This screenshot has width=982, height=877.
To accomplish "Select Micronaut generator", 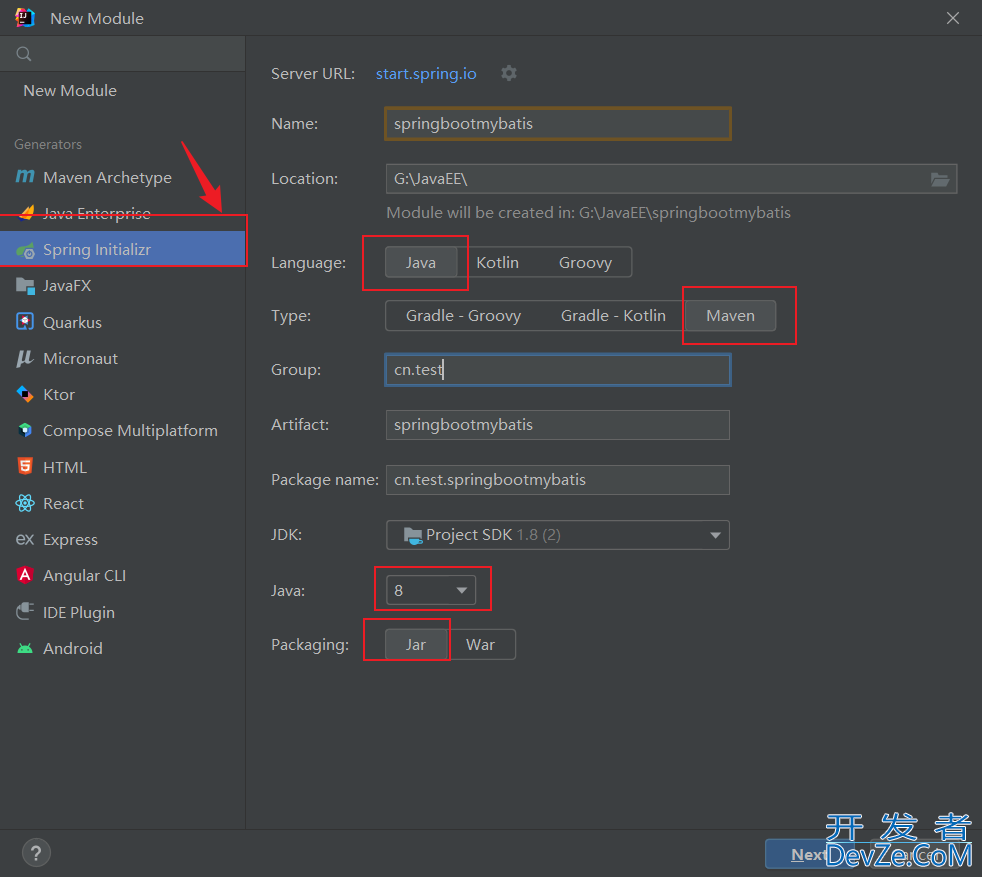I will coord(123,358).
